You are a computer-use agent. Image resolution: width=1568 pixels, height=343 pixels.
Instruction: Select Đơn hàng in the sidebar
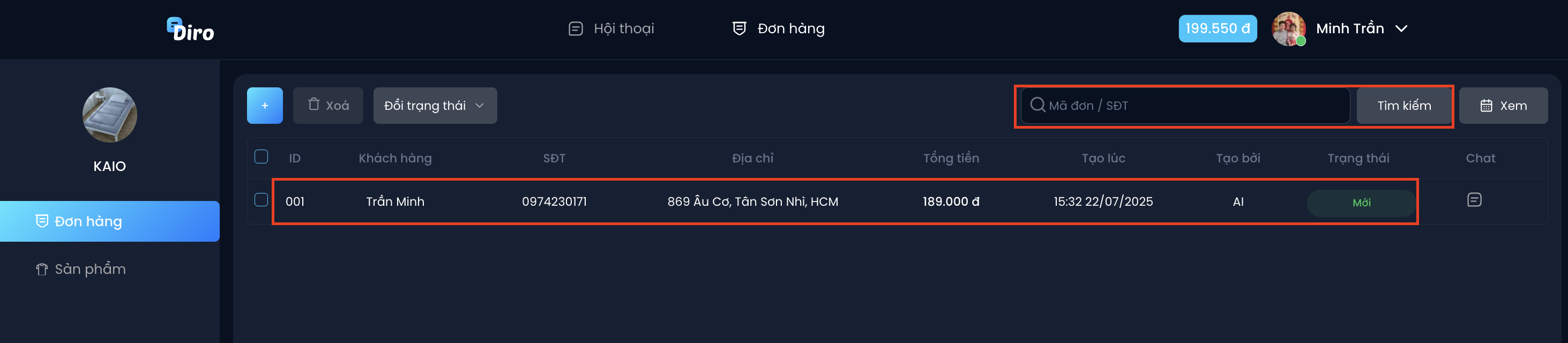click(109, 221)
